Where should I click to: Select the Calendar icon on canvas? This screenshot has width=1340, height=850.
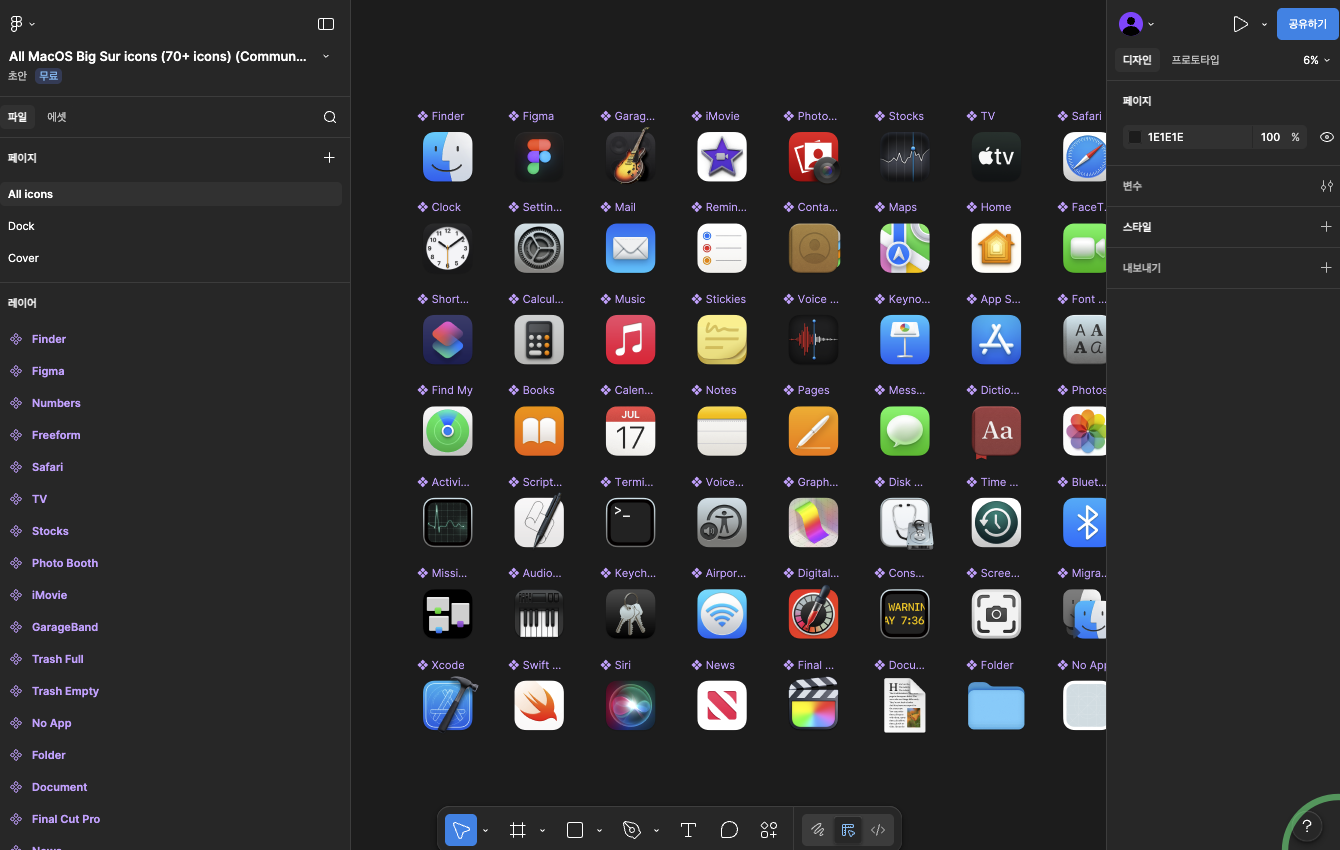(x=630, y=431)
